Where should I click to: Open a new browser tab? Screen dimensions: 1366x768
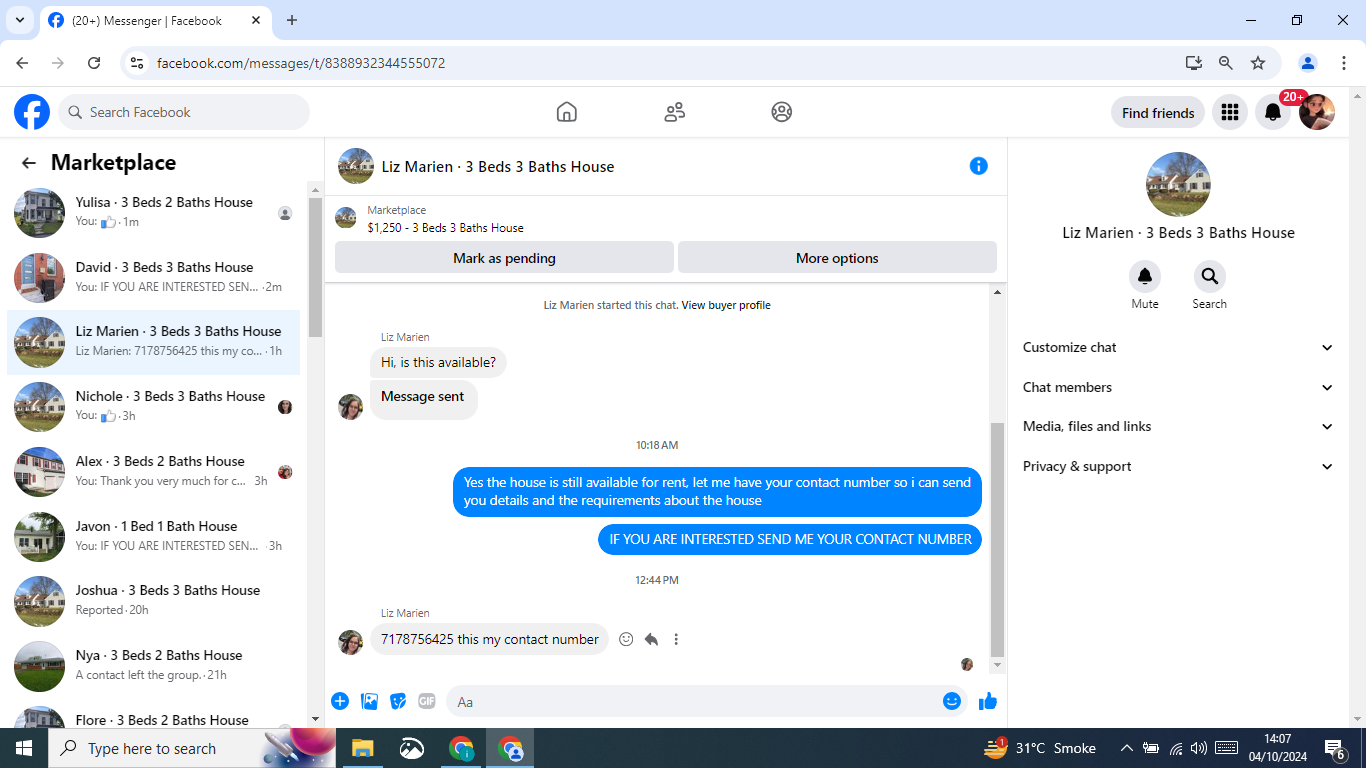pyautogui.click(x=292, y=20)
